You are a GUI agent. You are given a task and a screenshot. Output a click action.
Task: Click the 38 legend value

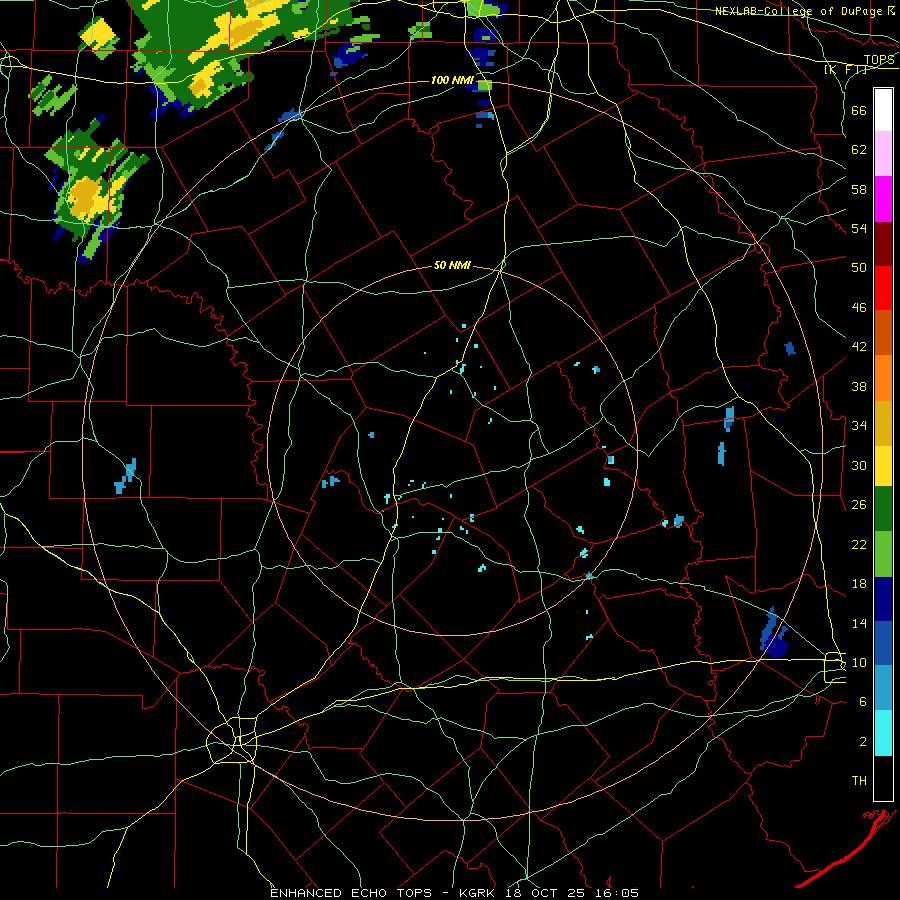click(859, 386)
